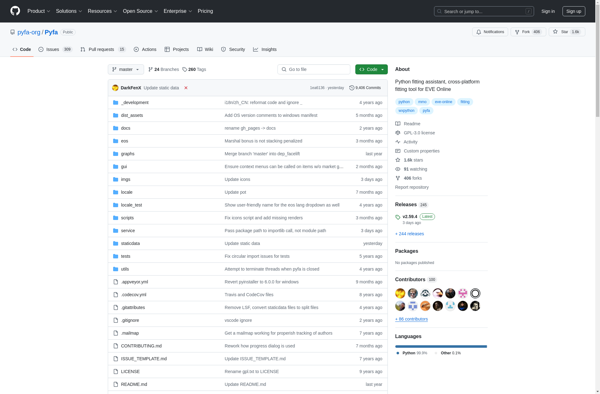This screenshot has width=600, height=394.
Task: Open the dist_assets folder
Action: click(132, 116)
